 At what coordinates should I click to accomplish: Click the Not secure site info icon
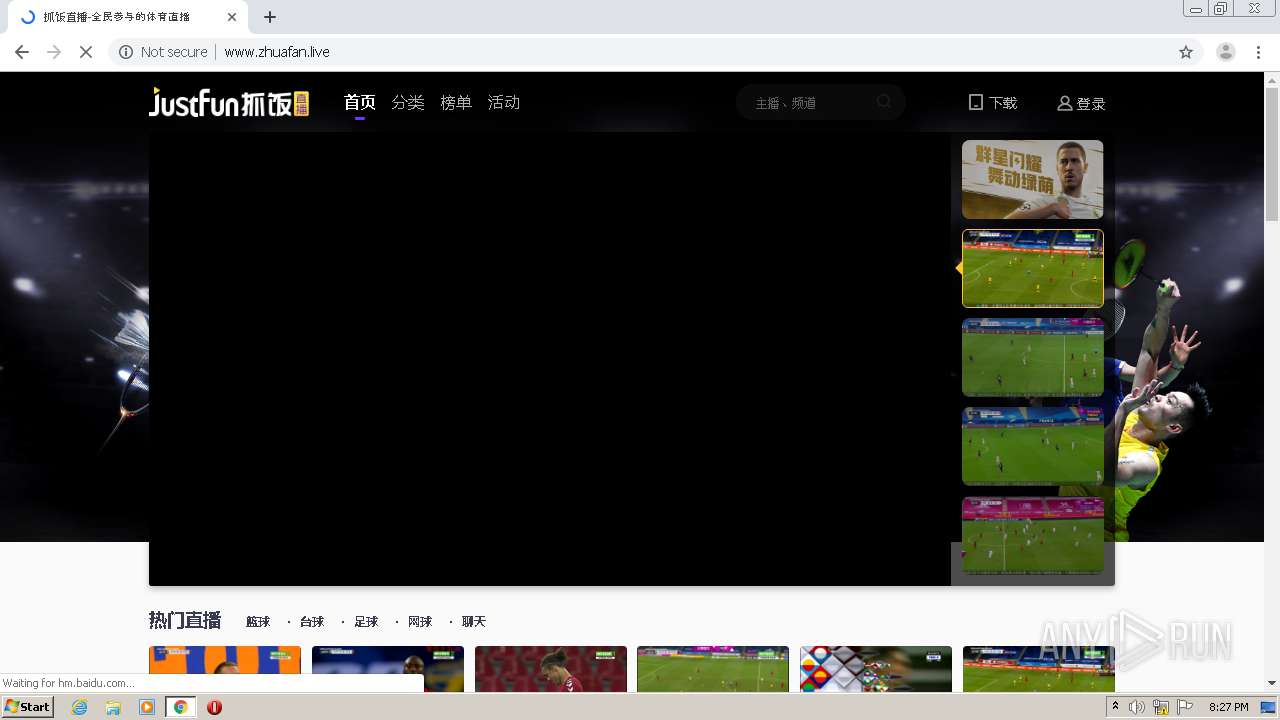(x=126, y=52)
